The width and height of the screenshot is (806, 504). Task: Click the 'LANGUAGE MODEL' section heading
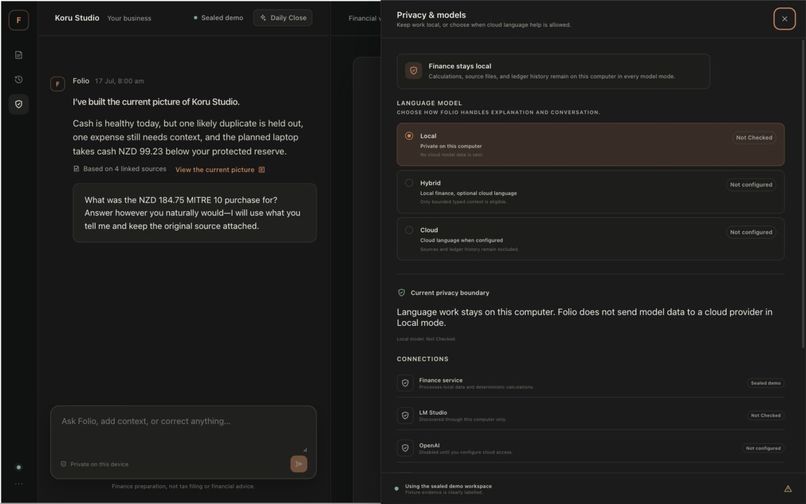pos(429,103)
